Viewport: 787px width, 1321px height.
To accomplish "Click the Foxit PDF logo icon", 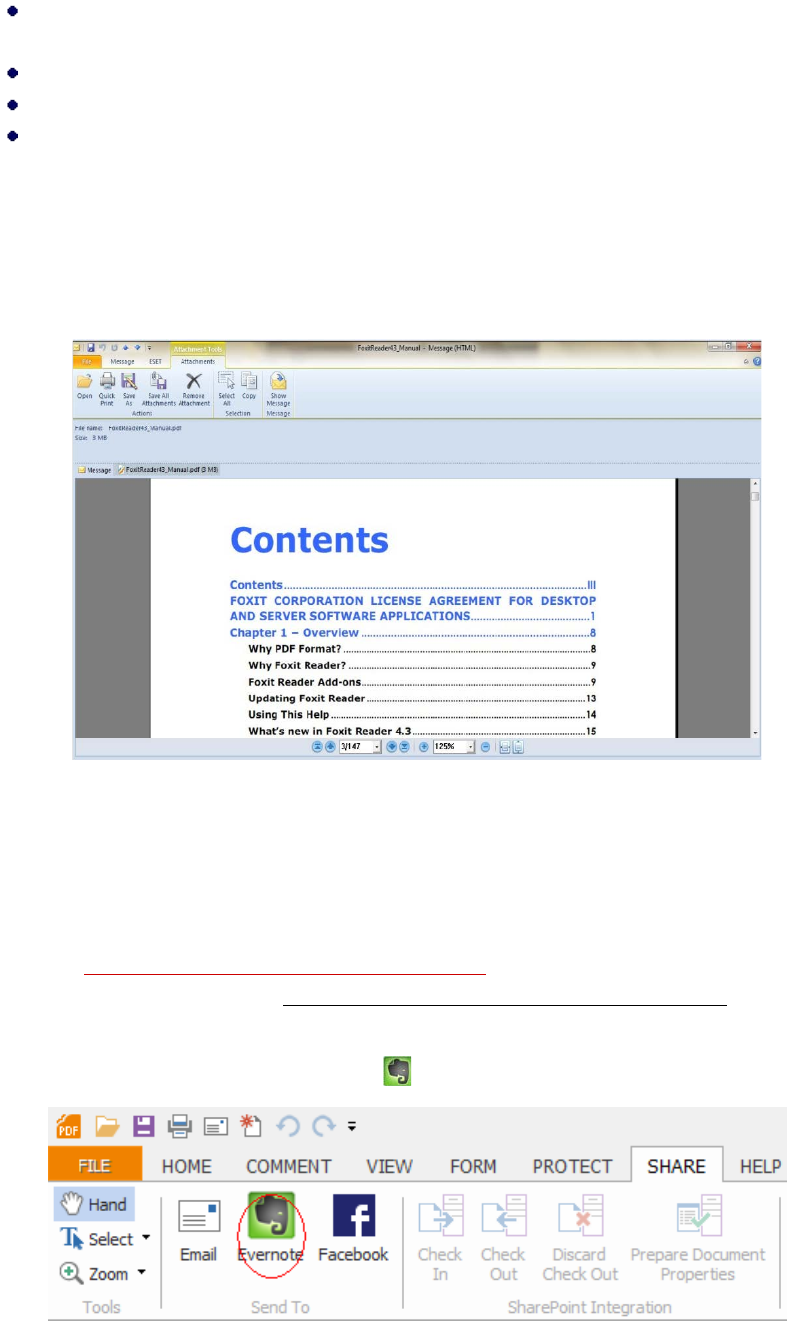I will point(69,1126).
